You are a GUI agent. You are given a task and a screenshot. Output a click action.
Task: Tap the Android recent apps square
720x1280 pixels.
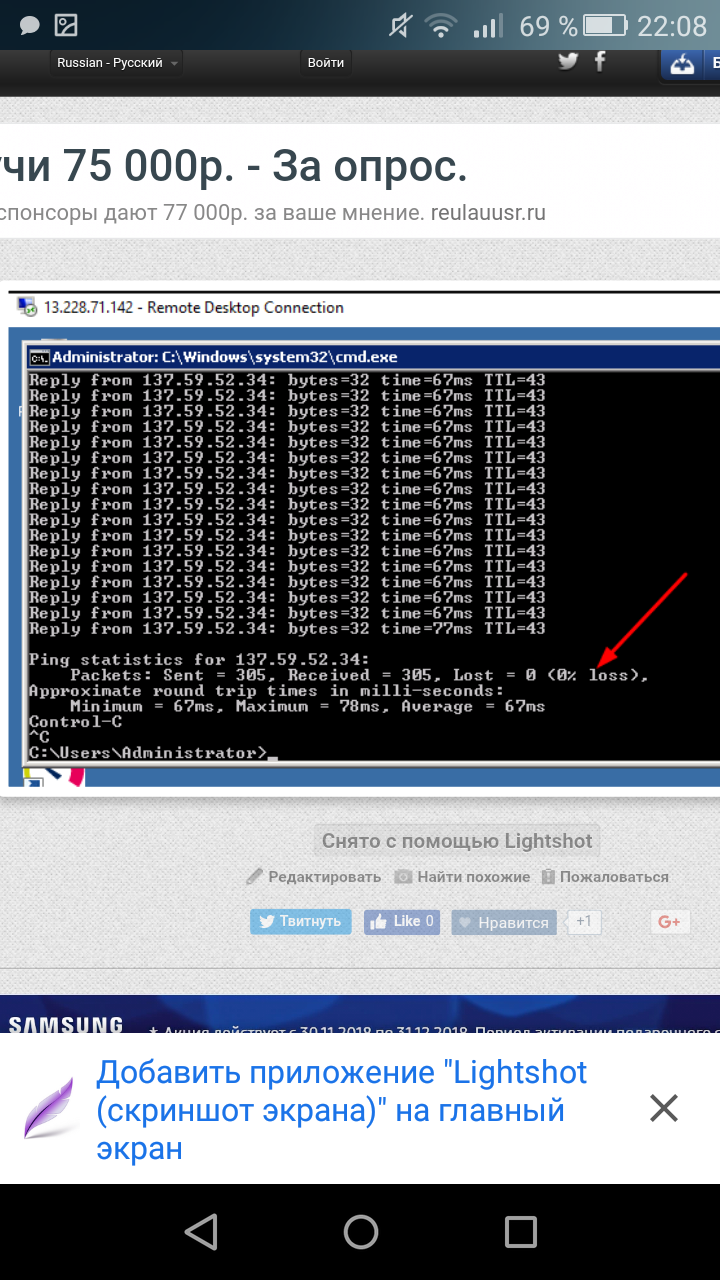520,1232
